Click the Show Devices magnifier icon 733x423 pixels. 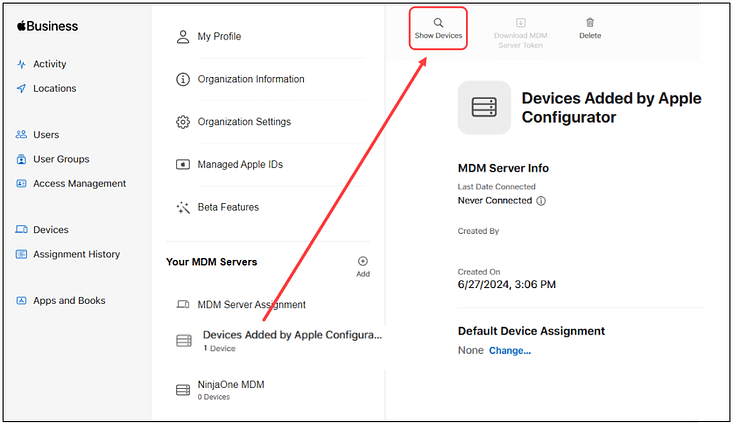tap(438, 22)
